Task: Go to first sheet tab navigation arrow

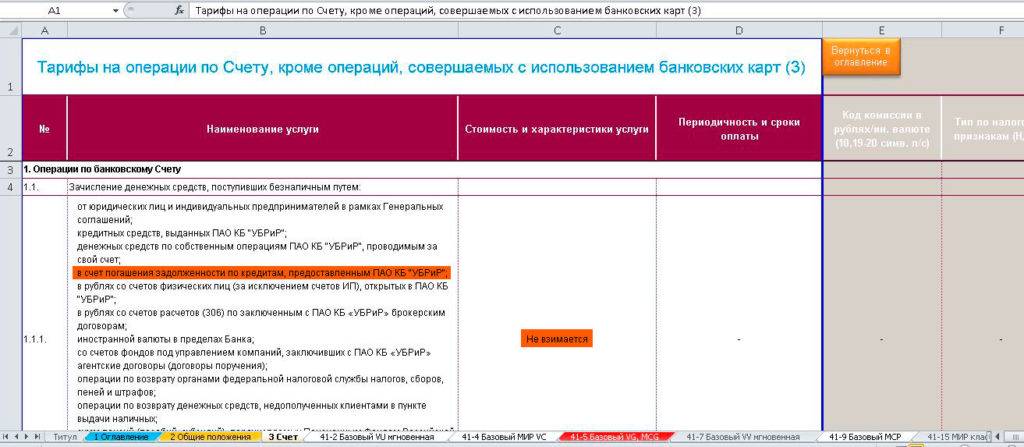Action: 7,437
